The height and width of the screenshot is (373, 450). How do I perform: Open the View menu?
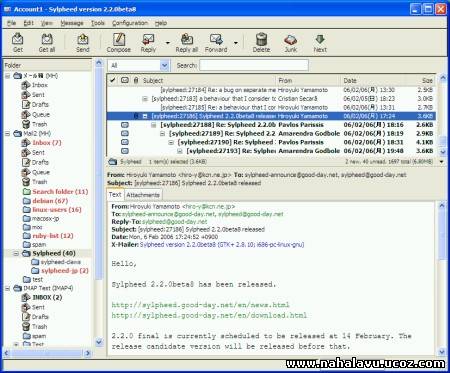pos(47,23)
